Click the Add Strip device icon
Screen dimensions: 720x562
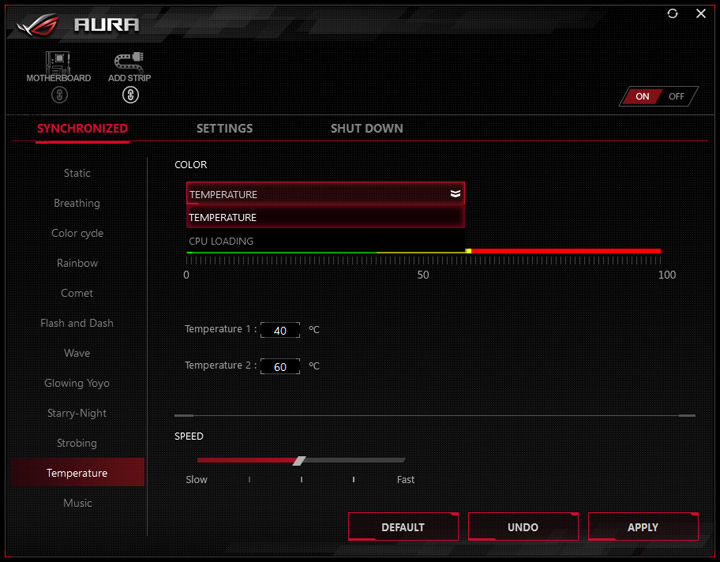point(129,62)
